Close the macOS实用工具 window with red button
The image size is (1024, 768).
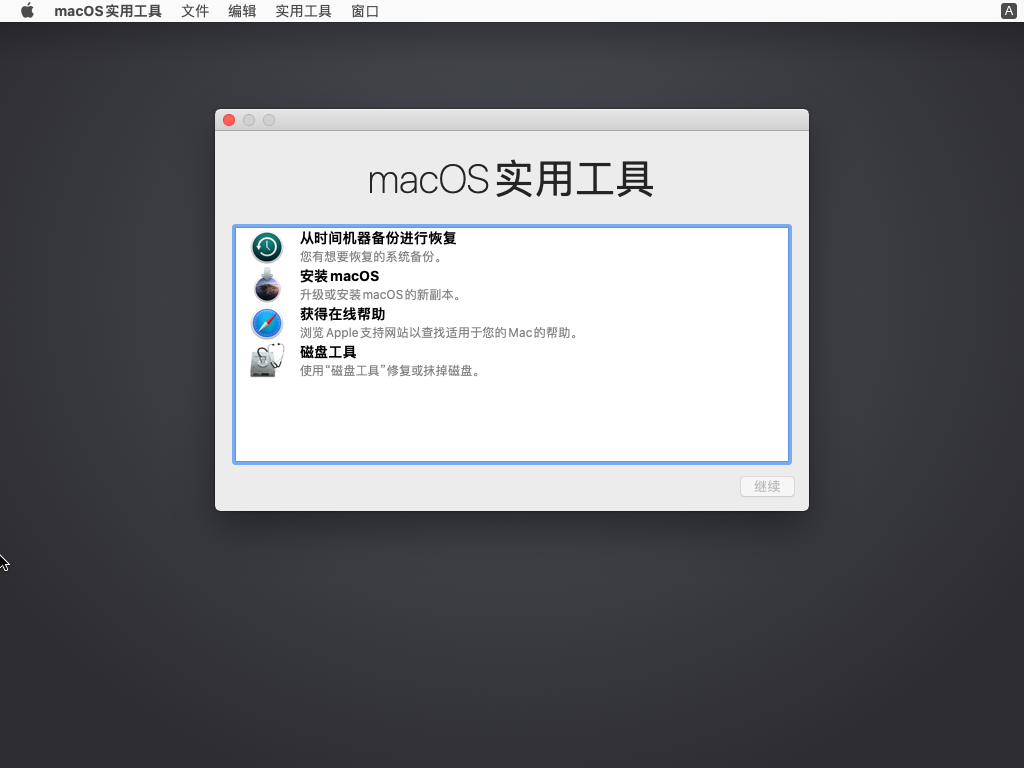coord(229,120)
